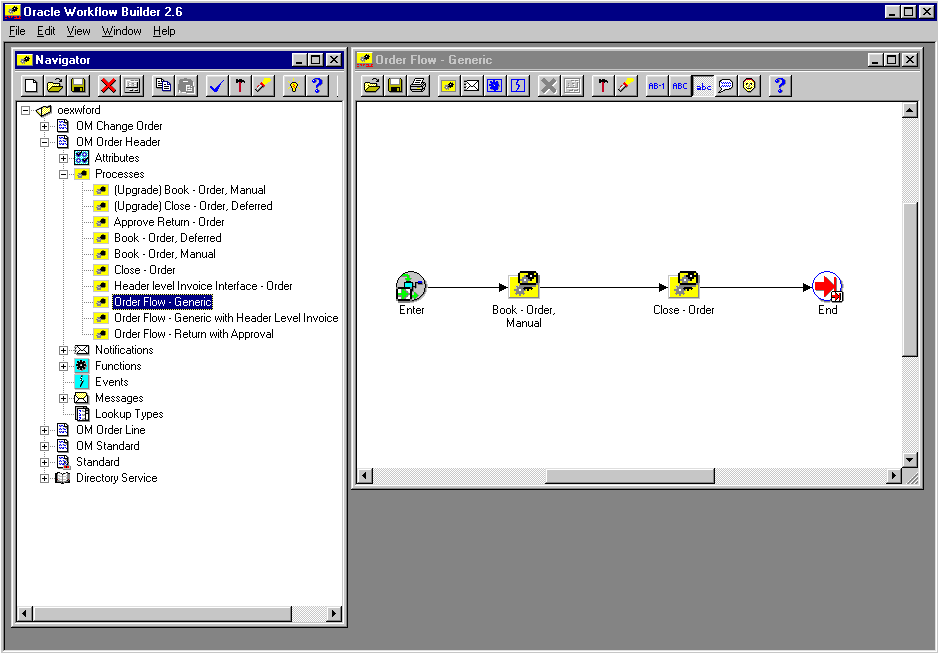The image size is (938, 653).
Task: Click diagram scroll-down arrow
Action: (x=909, y=460)
